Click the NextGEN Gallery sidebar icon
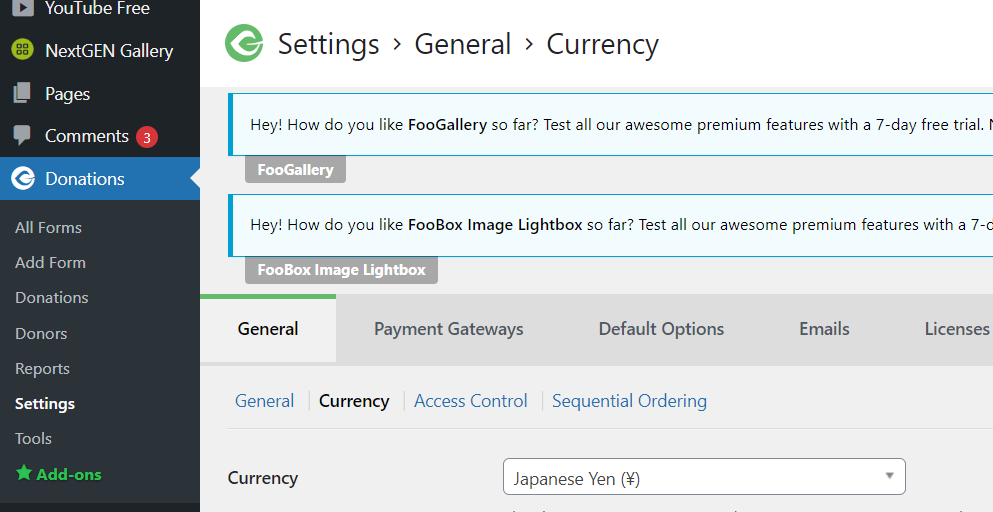993x512 pixels. (x=22, y=51)
